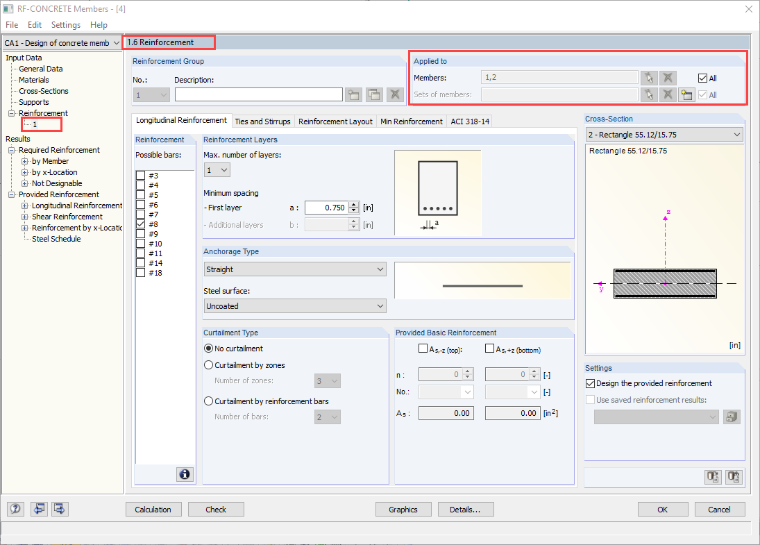Expand the Longitudinal Reinforcement tree node
The image size is (760, 545).
pos(24,206)
